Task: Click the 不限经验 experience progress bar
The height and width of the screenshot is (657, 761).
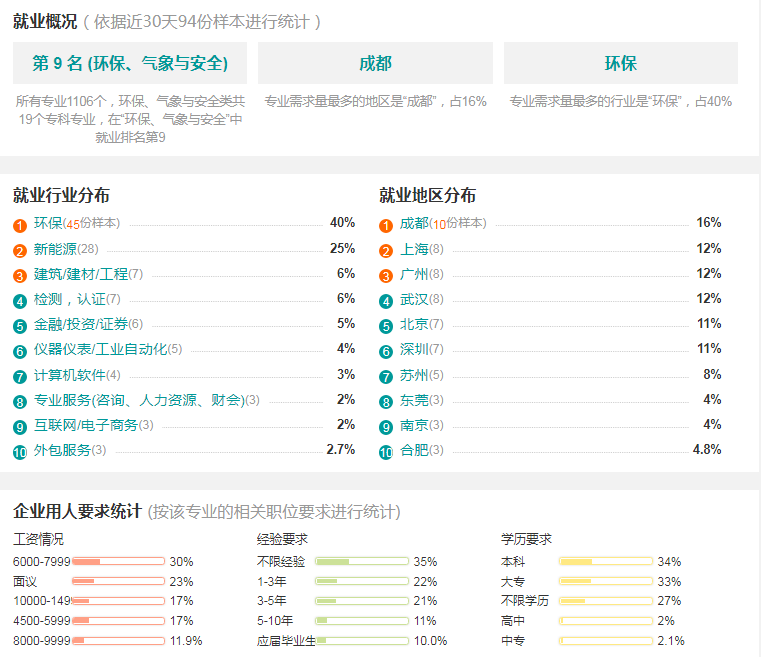Action: [362, 561]
